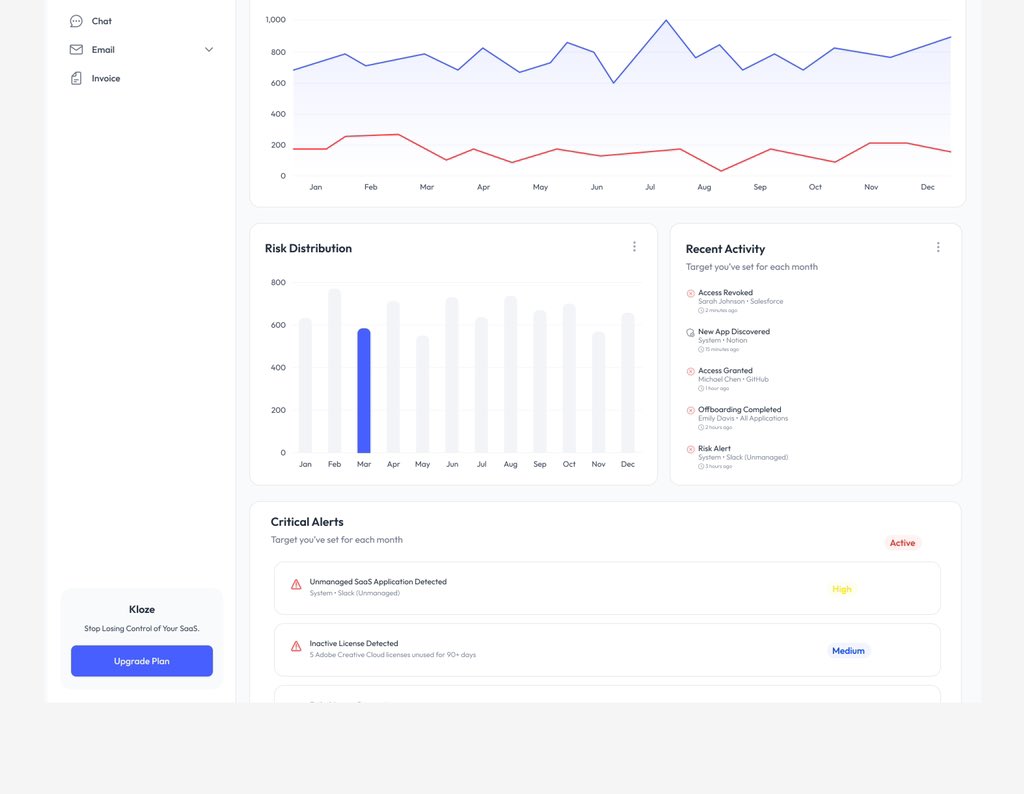This screenshot has width=1024, height=794.
Task: Open the New App Discovered entry
Action: point(728,340)
